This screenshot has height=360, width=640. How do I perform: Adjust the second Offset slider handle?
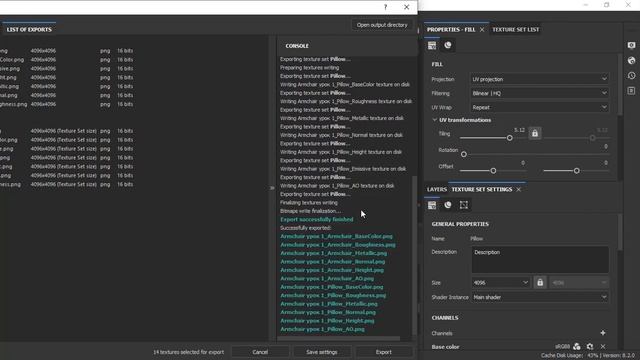coord(576,171)
